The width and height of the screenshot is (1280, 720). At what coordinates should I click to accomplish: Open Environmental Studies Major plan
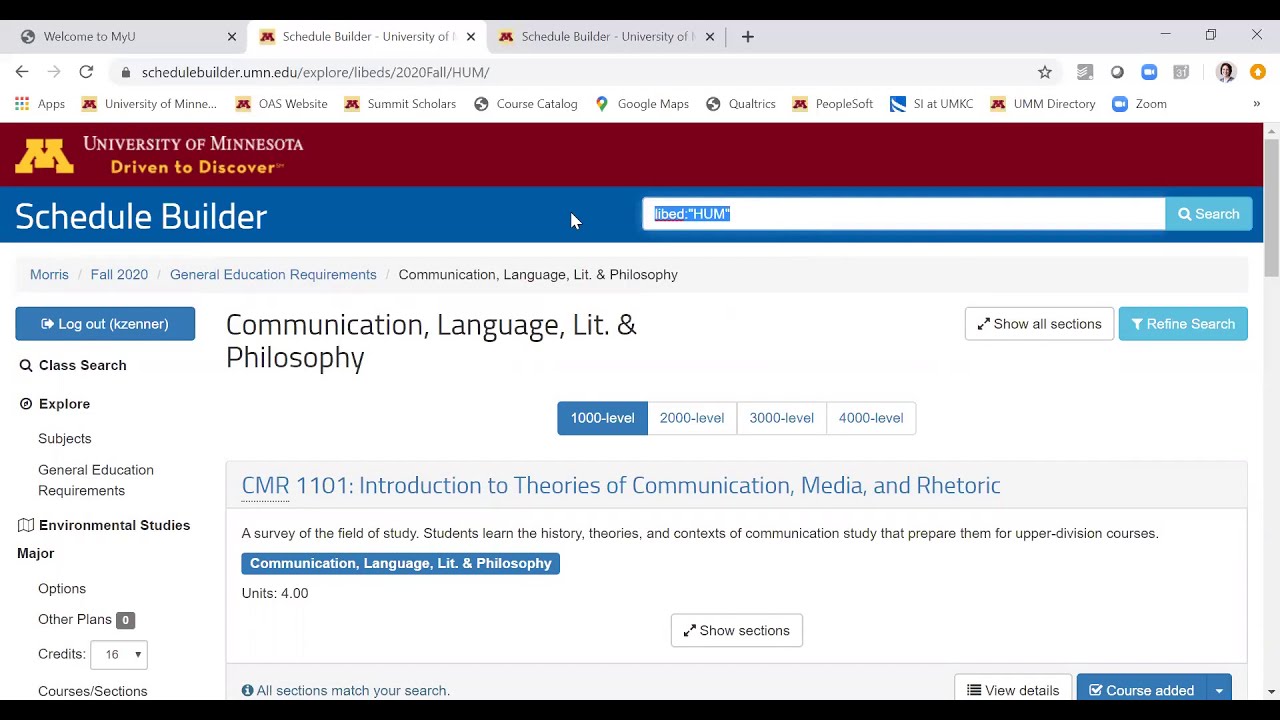coord(104,539)
